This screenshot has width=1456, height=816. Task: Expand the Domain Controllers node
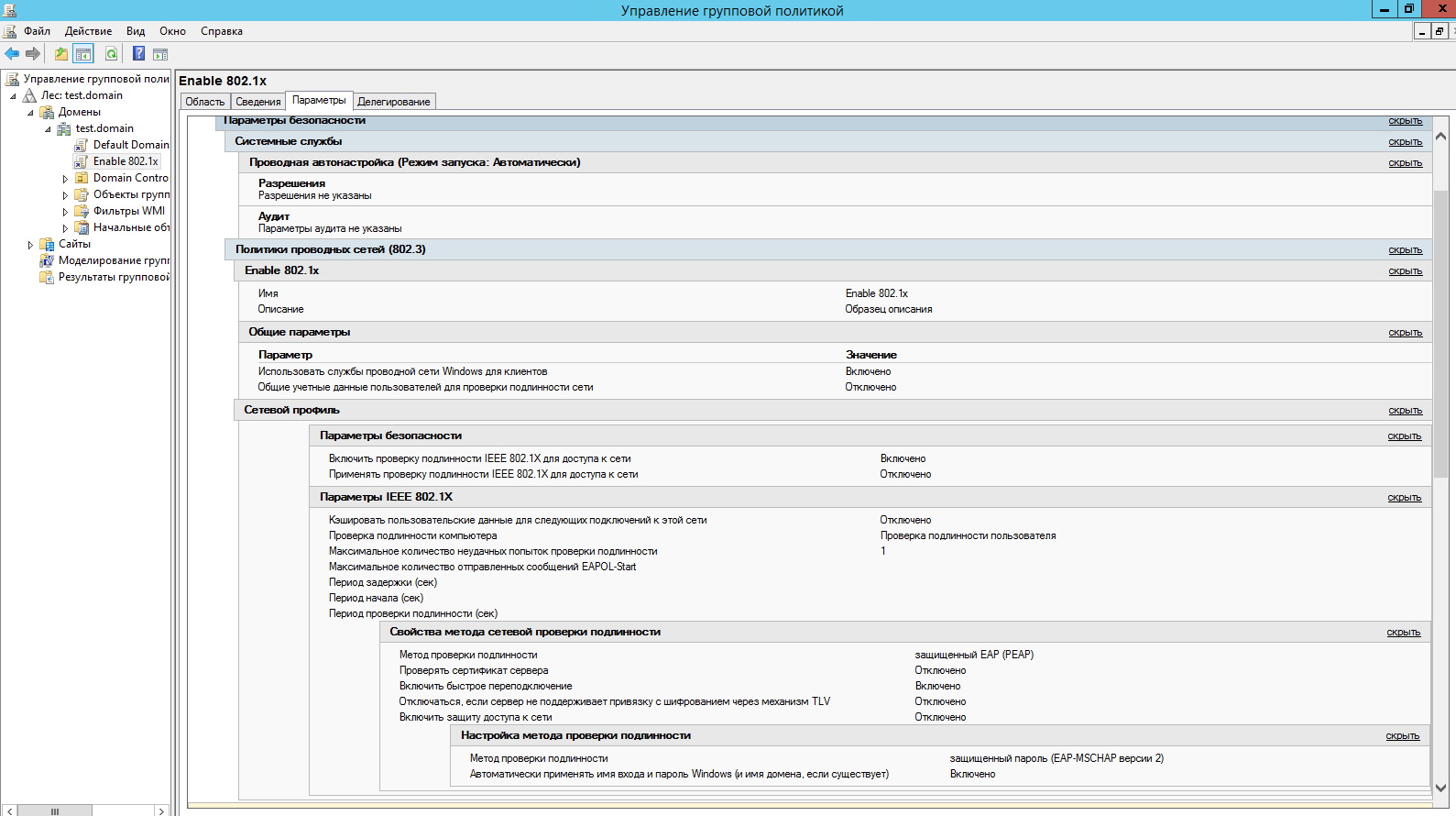coord(65,179)
